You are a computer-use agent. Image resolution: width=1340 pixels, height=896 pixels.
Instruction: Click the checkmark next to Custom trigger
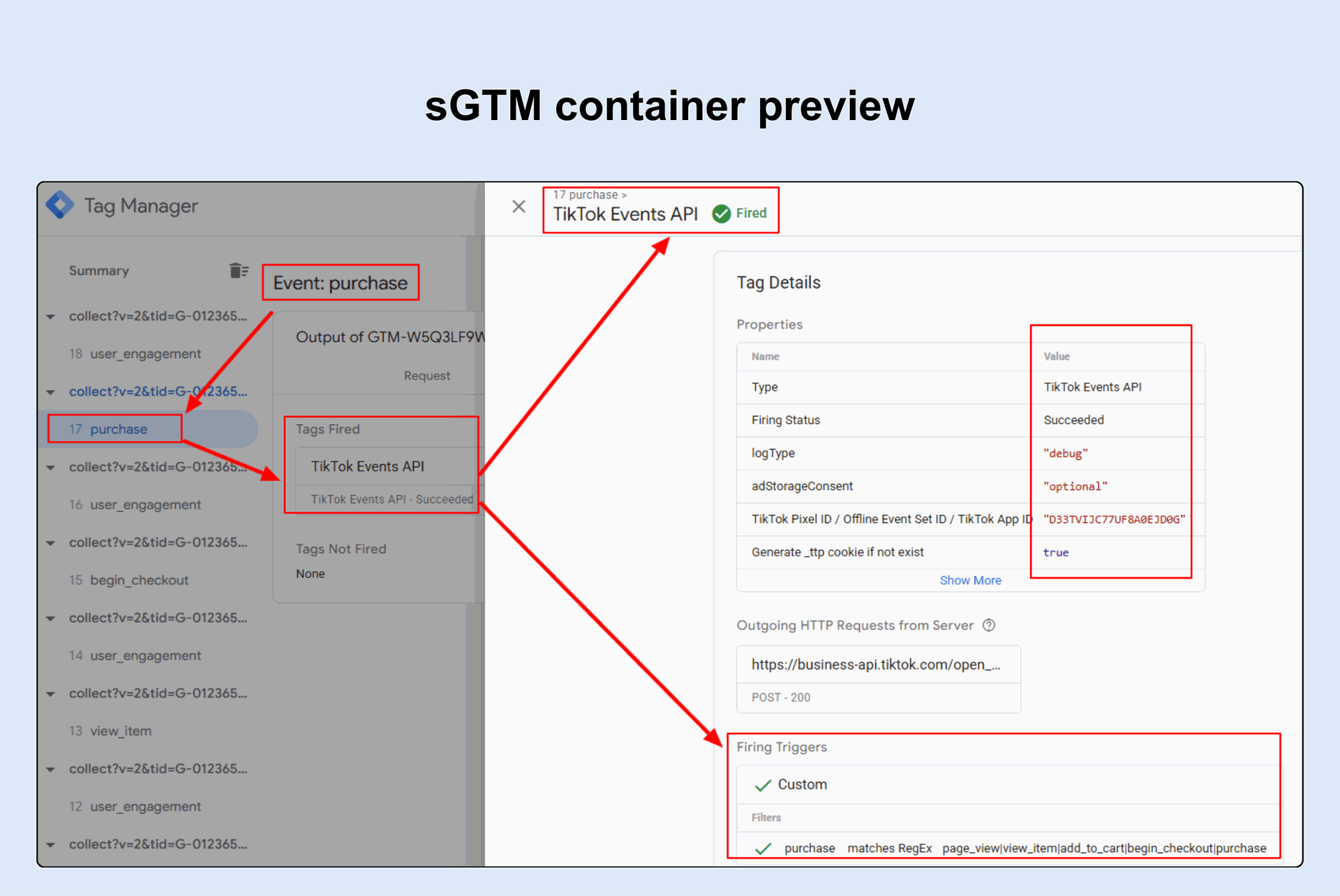[x=763, y=785]
